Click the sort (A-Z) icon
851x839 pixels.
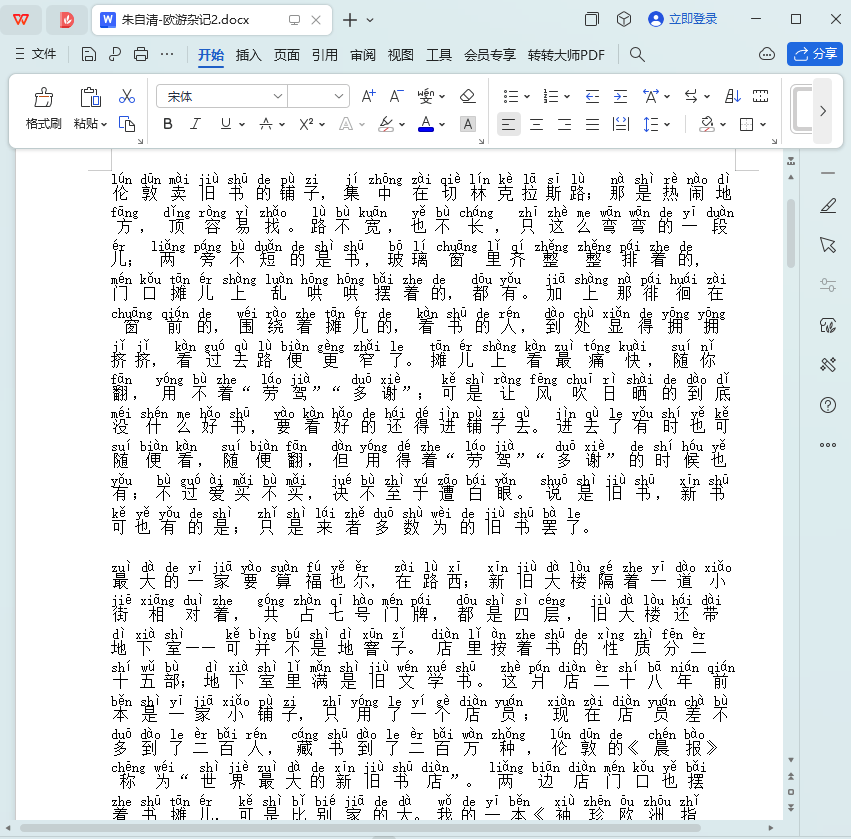733,97
